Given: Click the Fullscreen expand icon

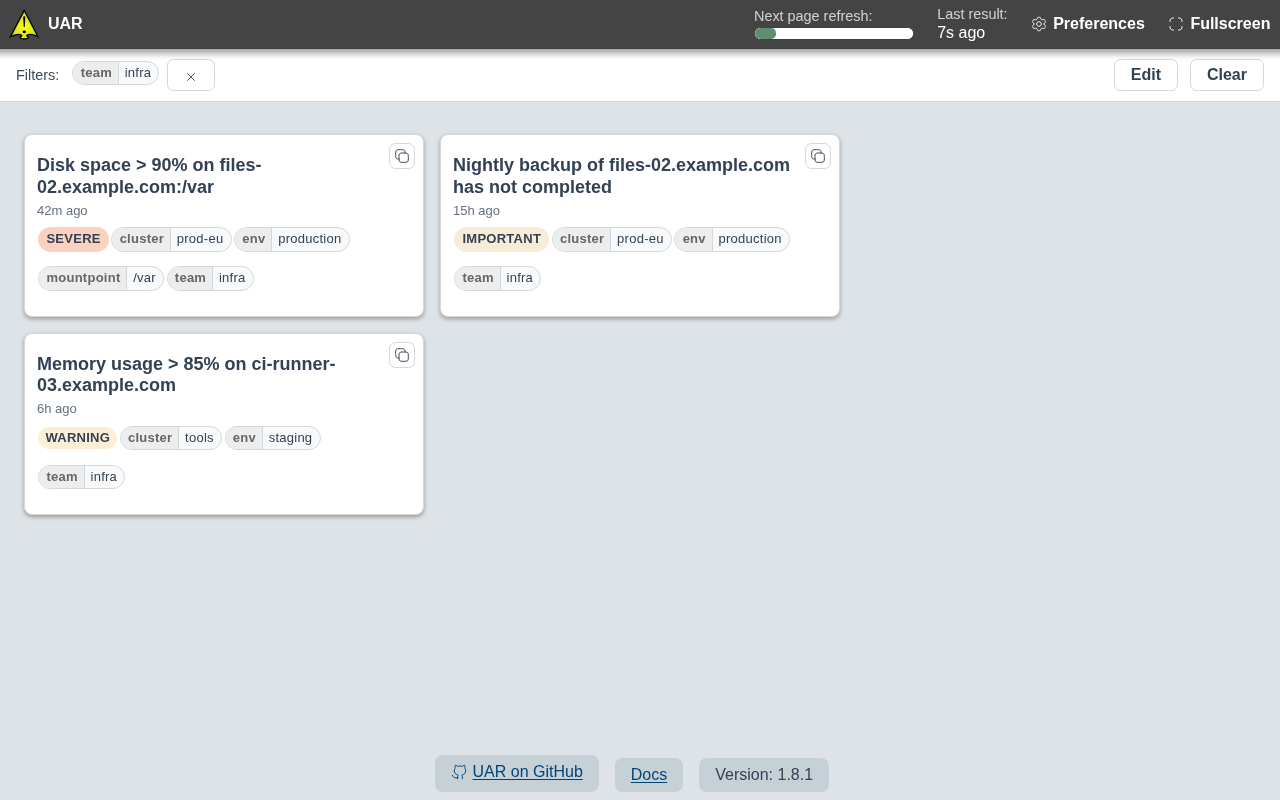Looking at the screenshot, I should click(x=1176, y=24).
